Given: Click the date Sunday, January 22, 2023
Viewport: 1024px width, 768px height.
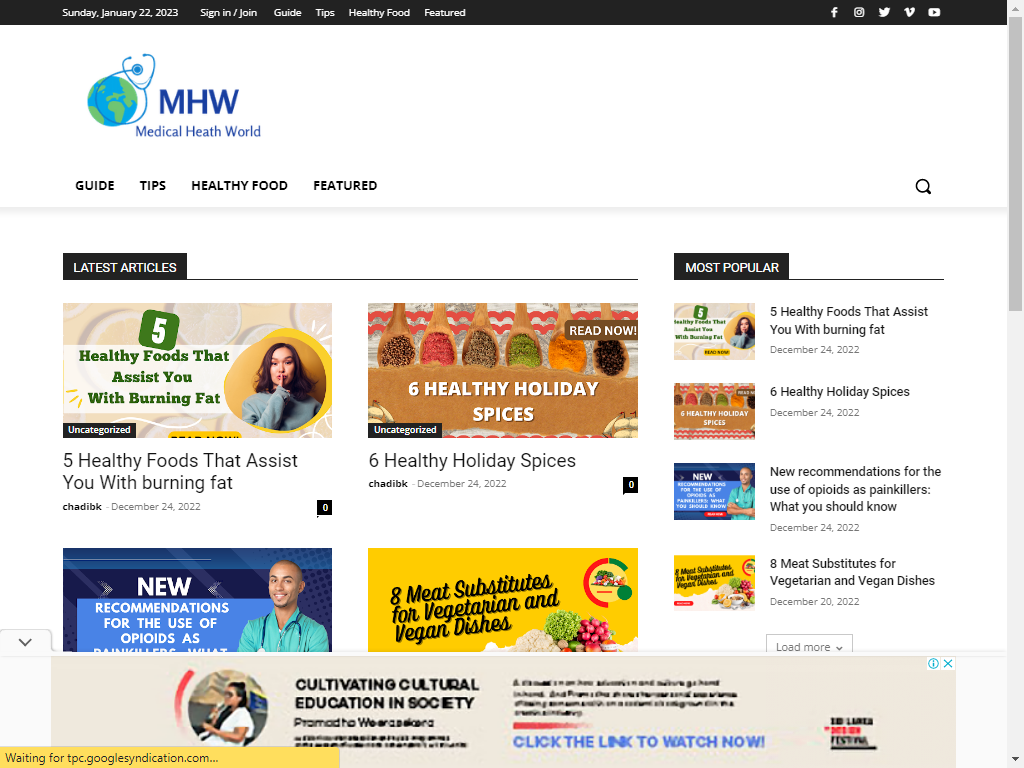Looking at the screenshot, I should [120, 12].
